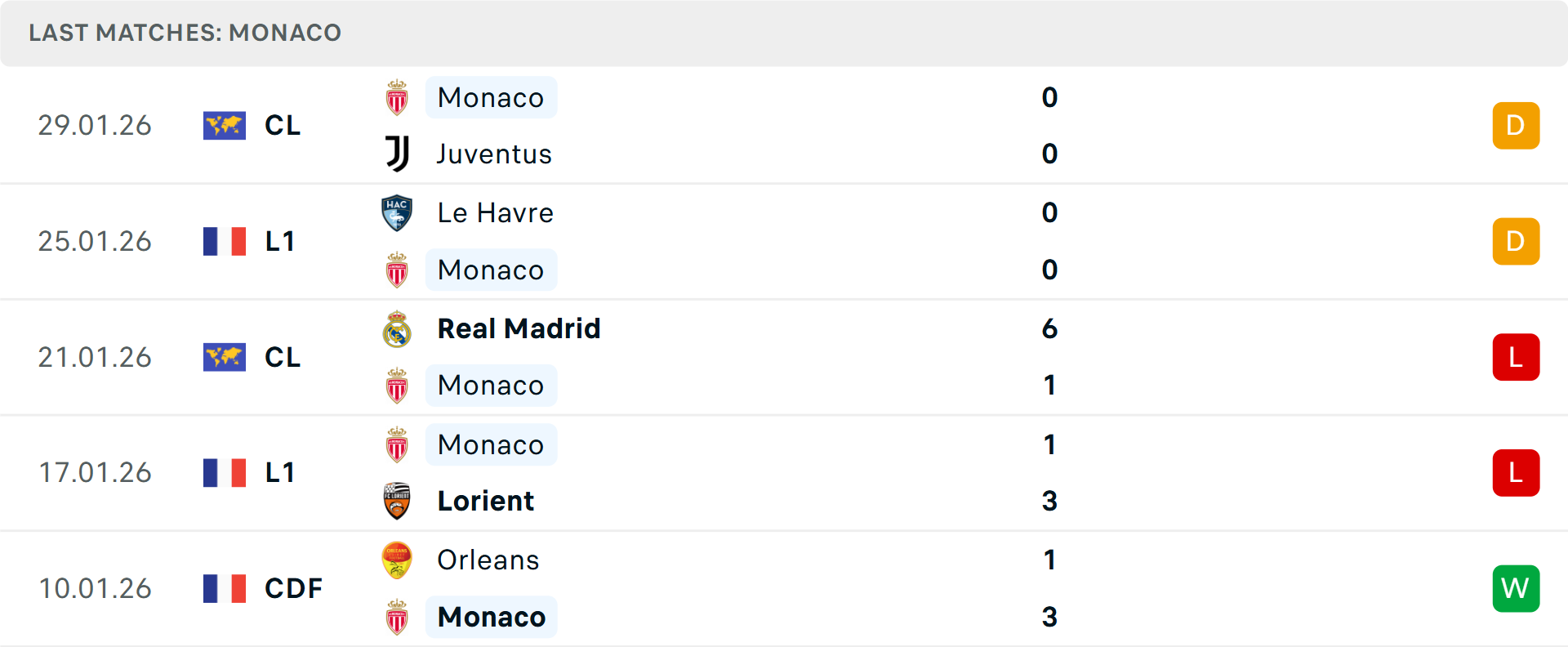Viewport: 1568px width, 647px height.
Task: Click the Monaco club crest logo
Action: point(398,97)
